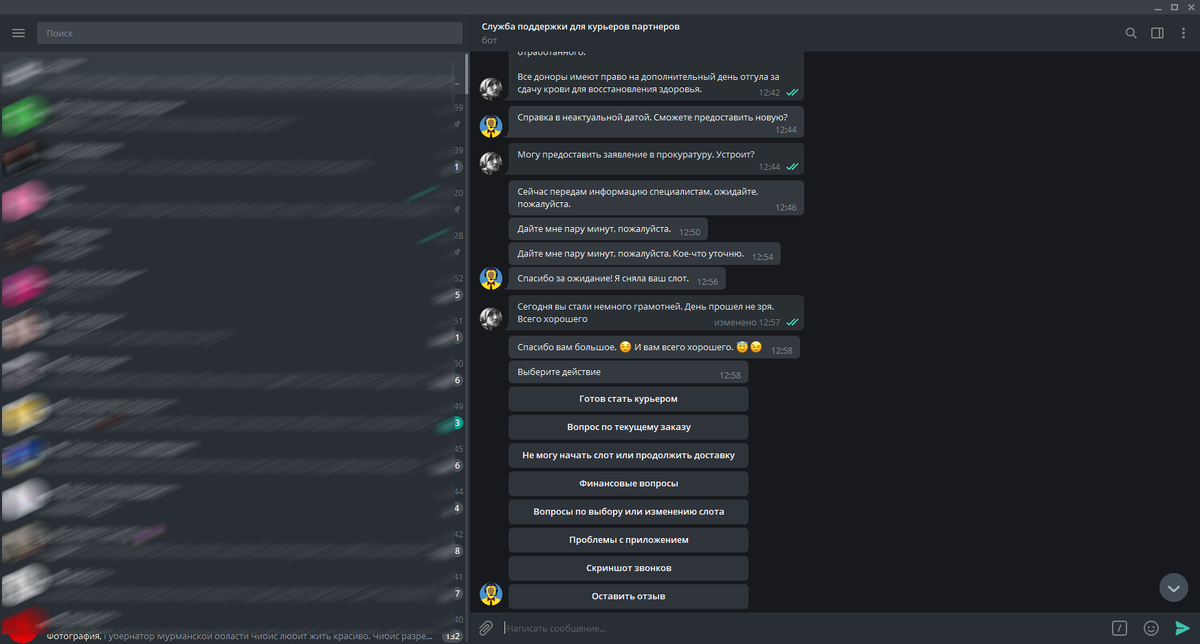
Task: Open the emoji picker
Action: [1151, 628]
